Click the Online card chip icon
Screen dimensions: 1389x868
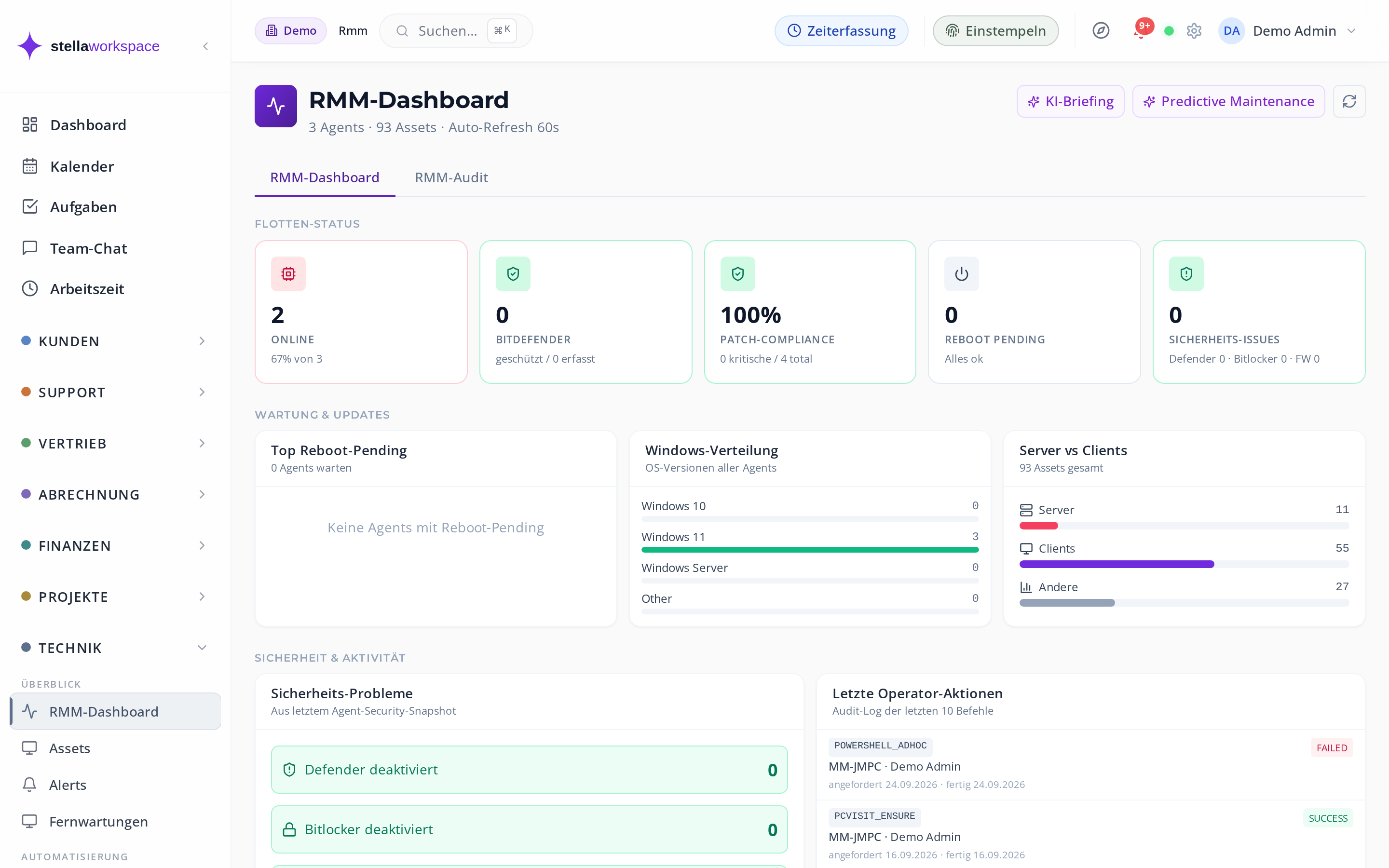click(288, 274)
